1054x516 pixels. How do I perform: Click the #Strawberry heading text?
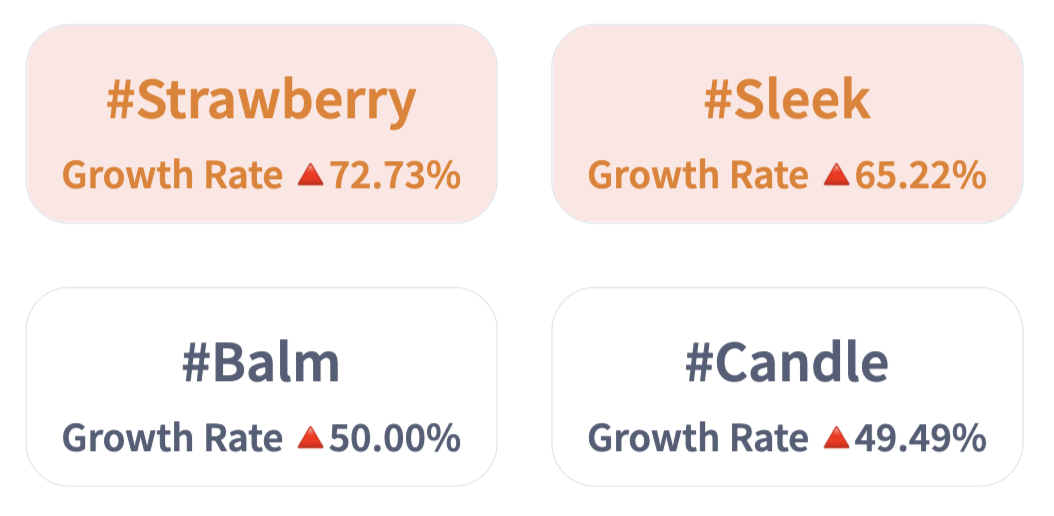(x=261, y=103)
